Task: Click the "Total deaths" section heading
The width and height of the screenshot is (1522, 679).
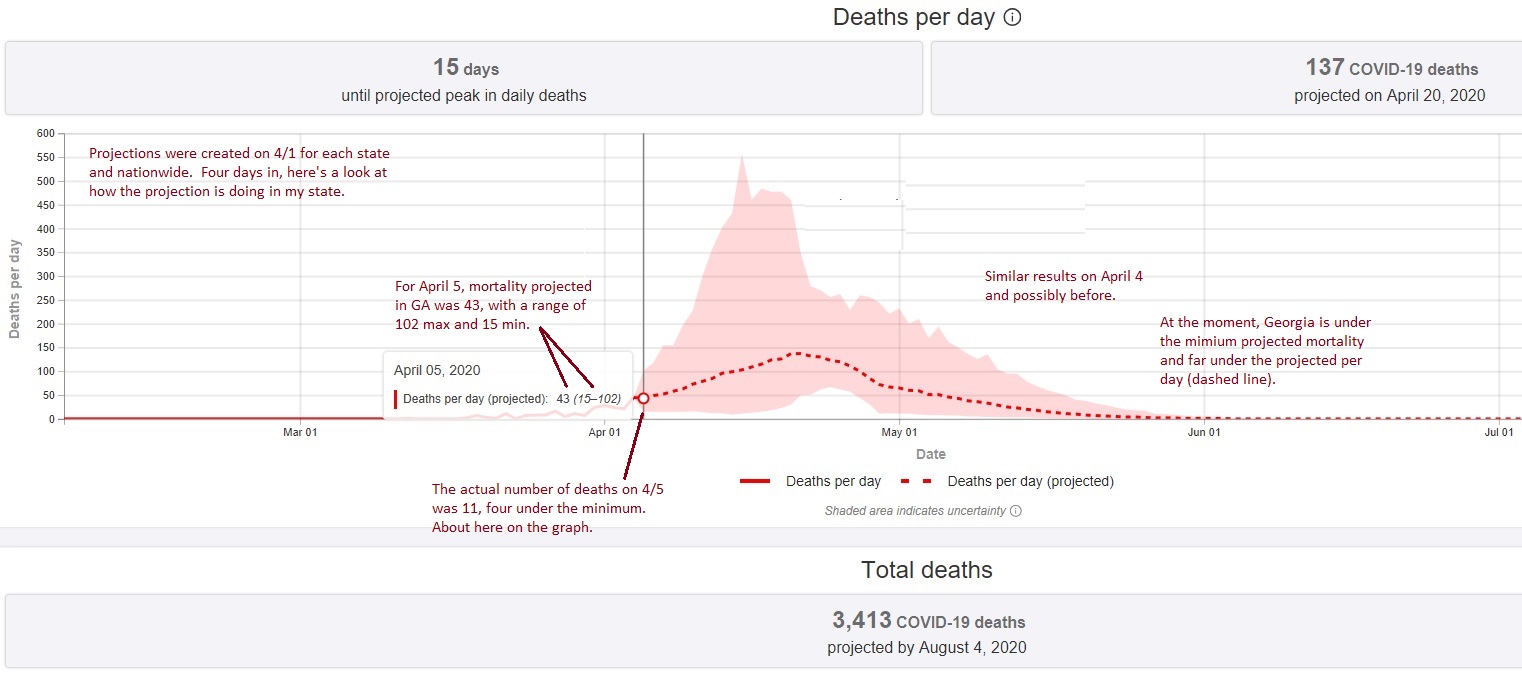Action: coord(927,570)
